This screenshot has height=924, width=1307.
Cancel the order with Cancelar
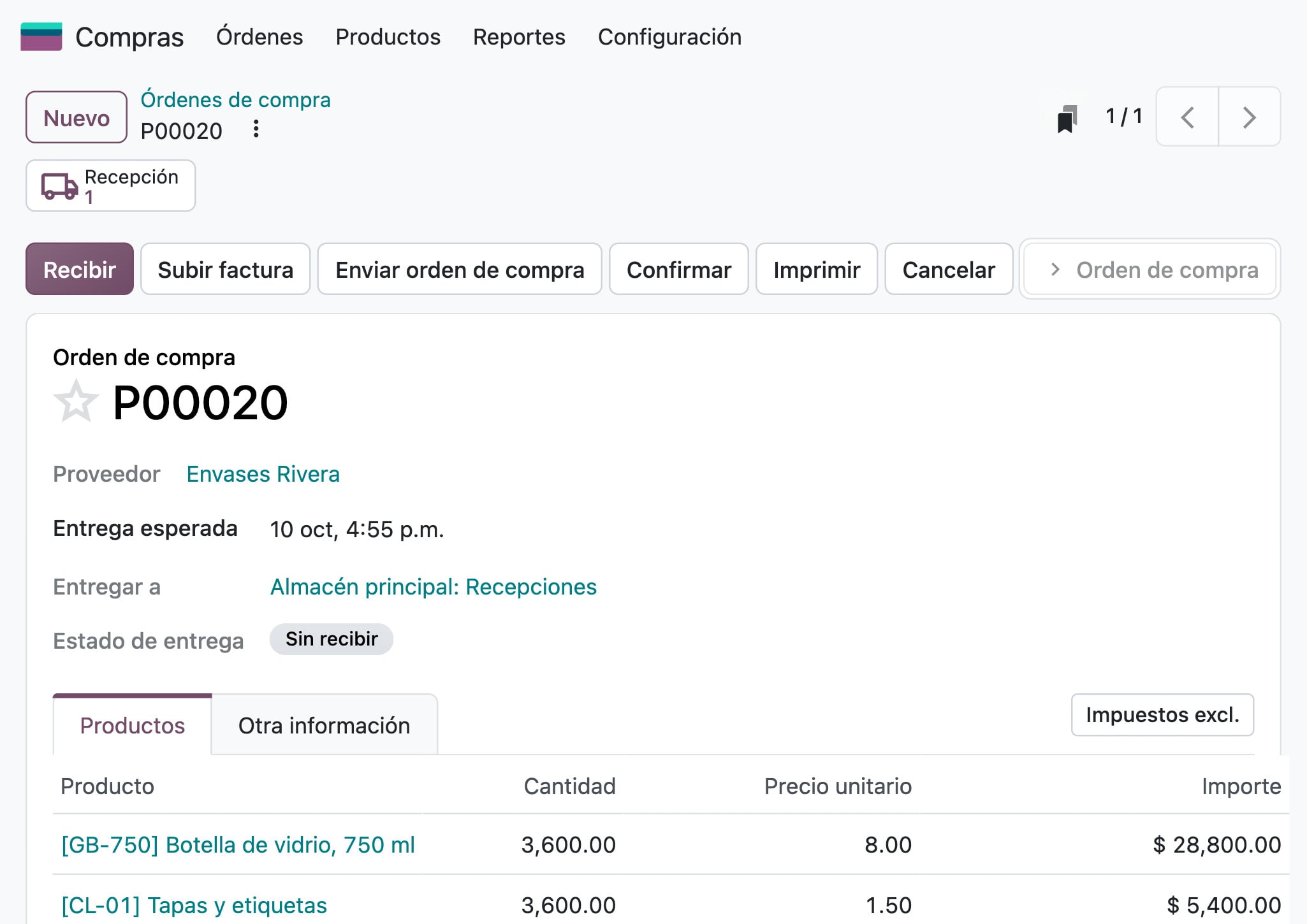pos(949,269)
